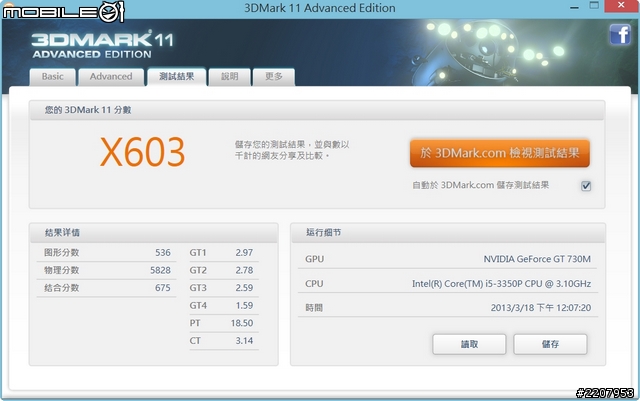Click the CT value 3.14
Viewport: 640px width, 401px height.
(244, 341)
